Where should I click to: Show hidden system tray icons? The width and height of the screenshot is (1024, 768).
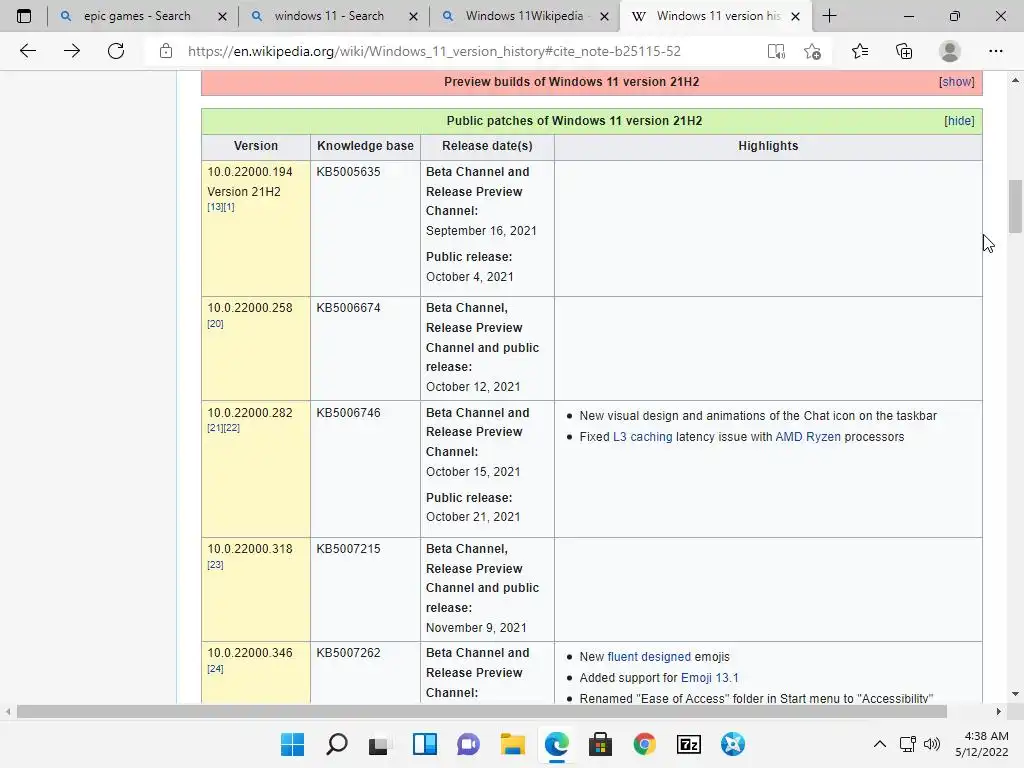pyautogui.click(x=880, y=744)
